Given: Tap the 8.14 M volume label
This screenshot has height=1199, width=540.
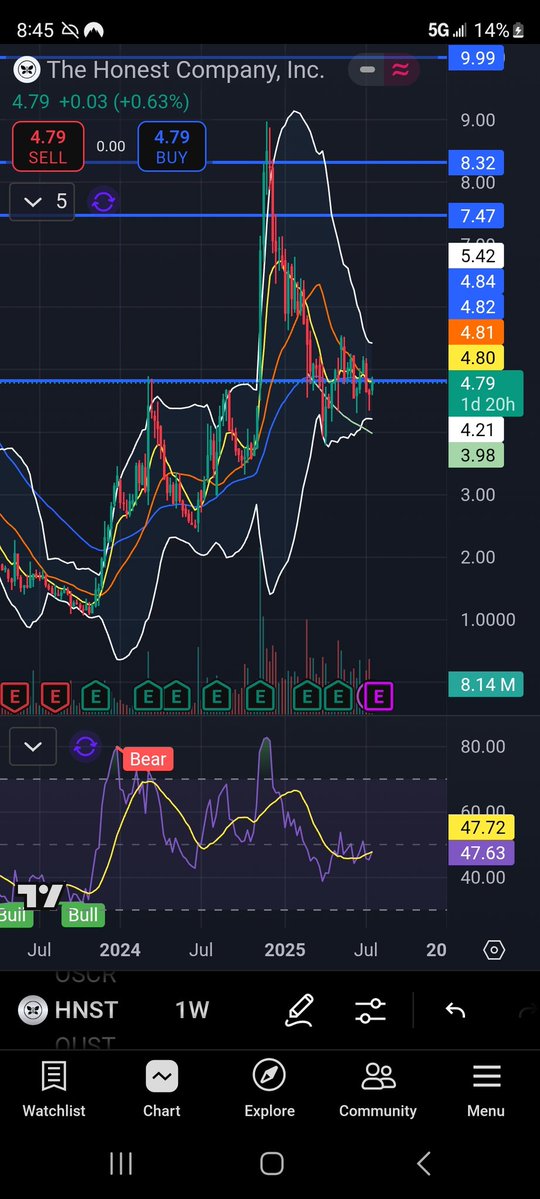Looking at the screenshot, I should 486,684.
